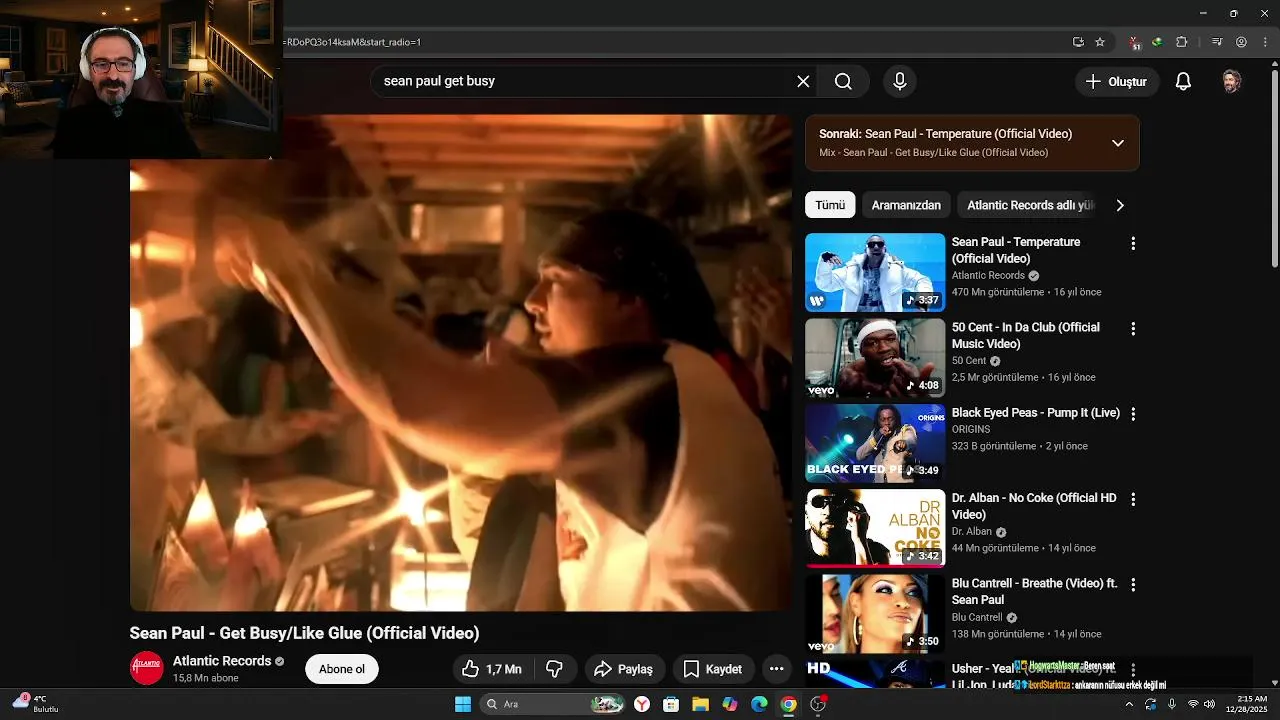Open the Chrome profile icon

(1241, 42)
